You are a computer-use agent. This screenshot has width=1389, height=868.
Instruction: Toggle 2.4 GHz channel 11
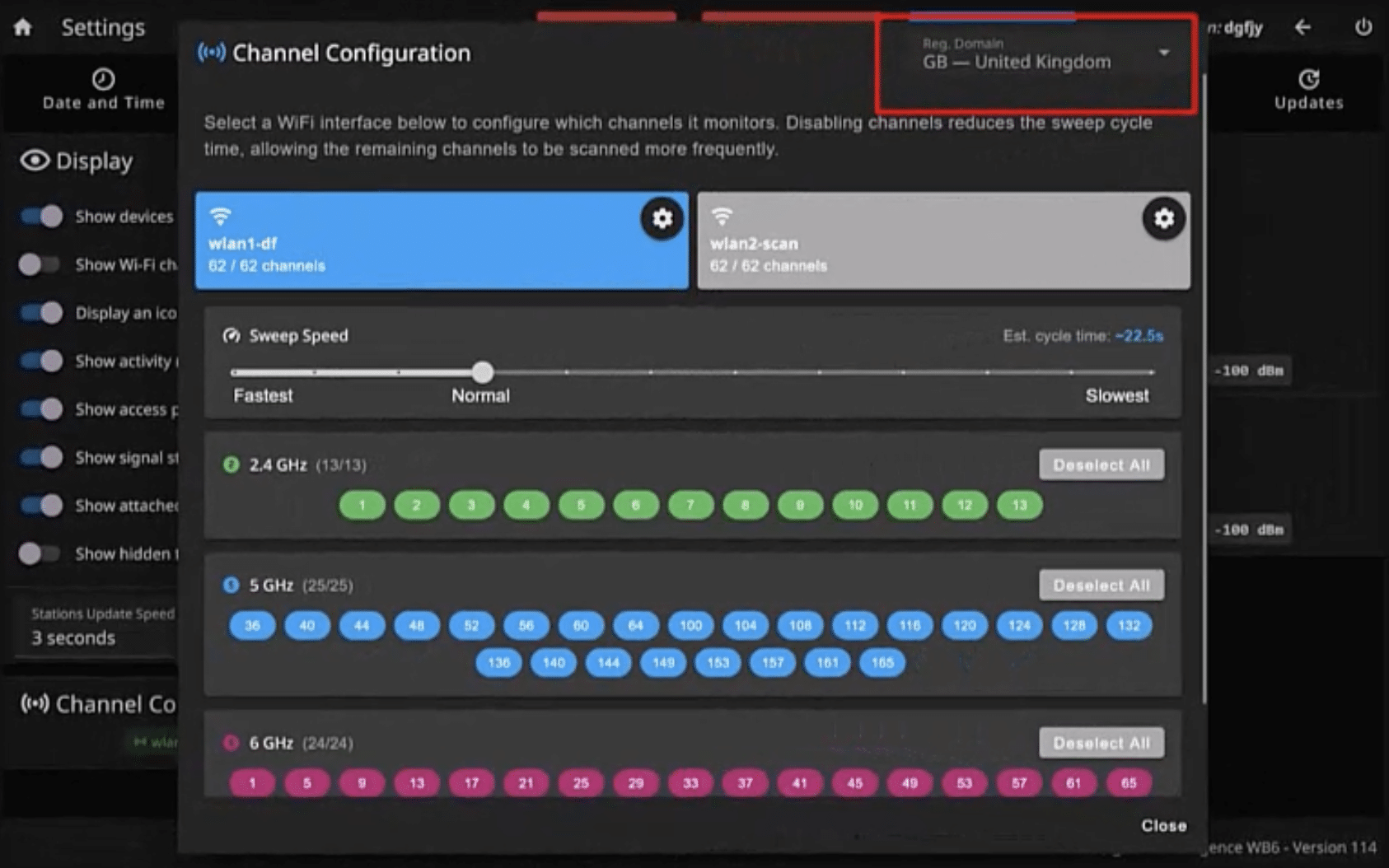click(910, 505)
